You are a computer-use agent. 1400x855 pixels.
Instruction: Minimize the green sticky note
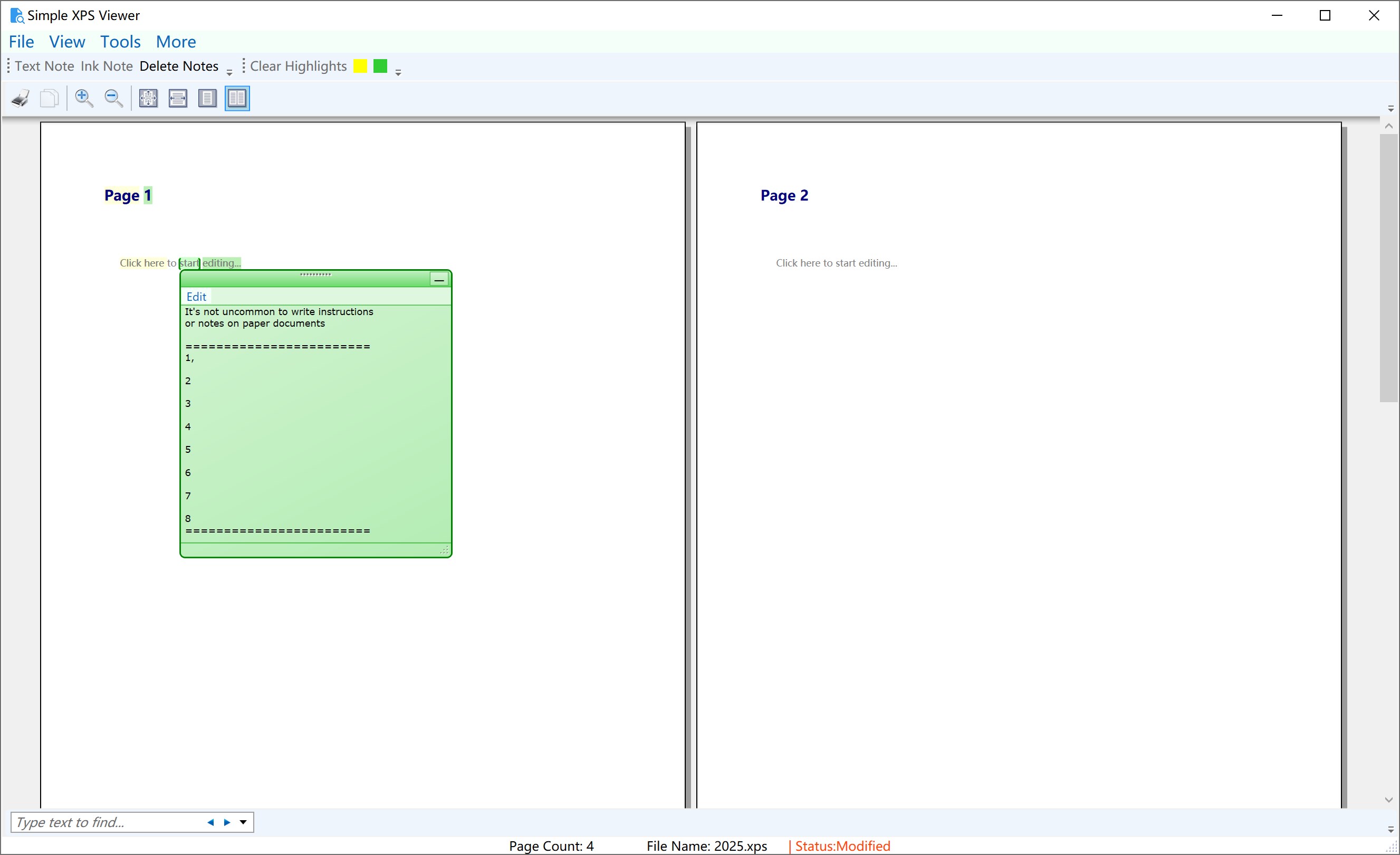[x=439, y=279]
